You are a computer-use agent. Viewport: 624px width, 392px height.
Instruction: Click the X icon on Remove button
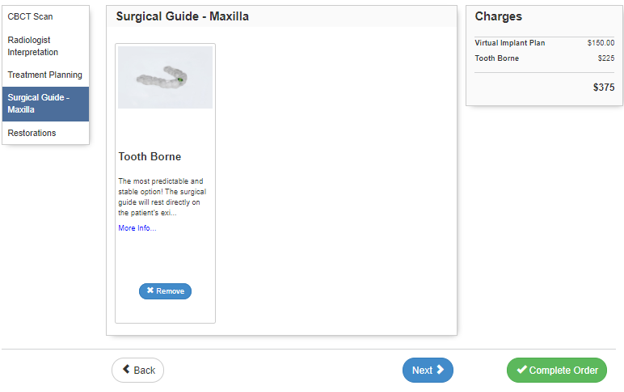click(x=150, y=291)
